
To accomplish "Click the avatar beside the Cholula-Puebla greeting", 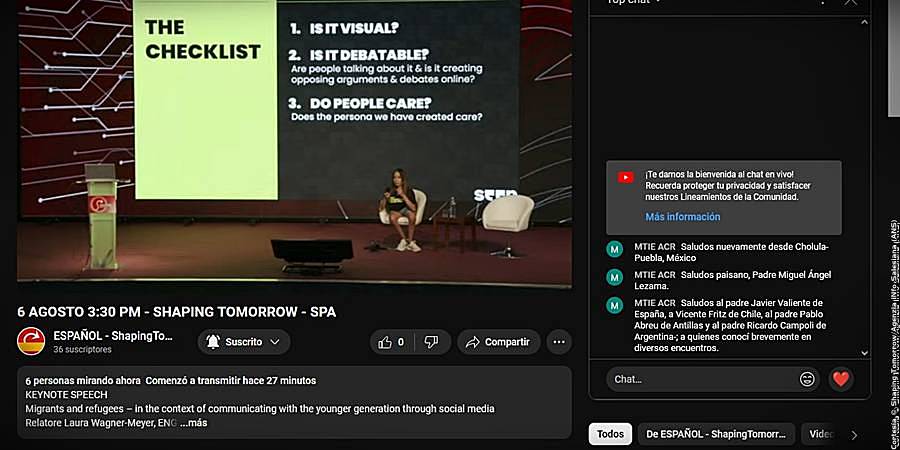I will [x=615, y=249].
